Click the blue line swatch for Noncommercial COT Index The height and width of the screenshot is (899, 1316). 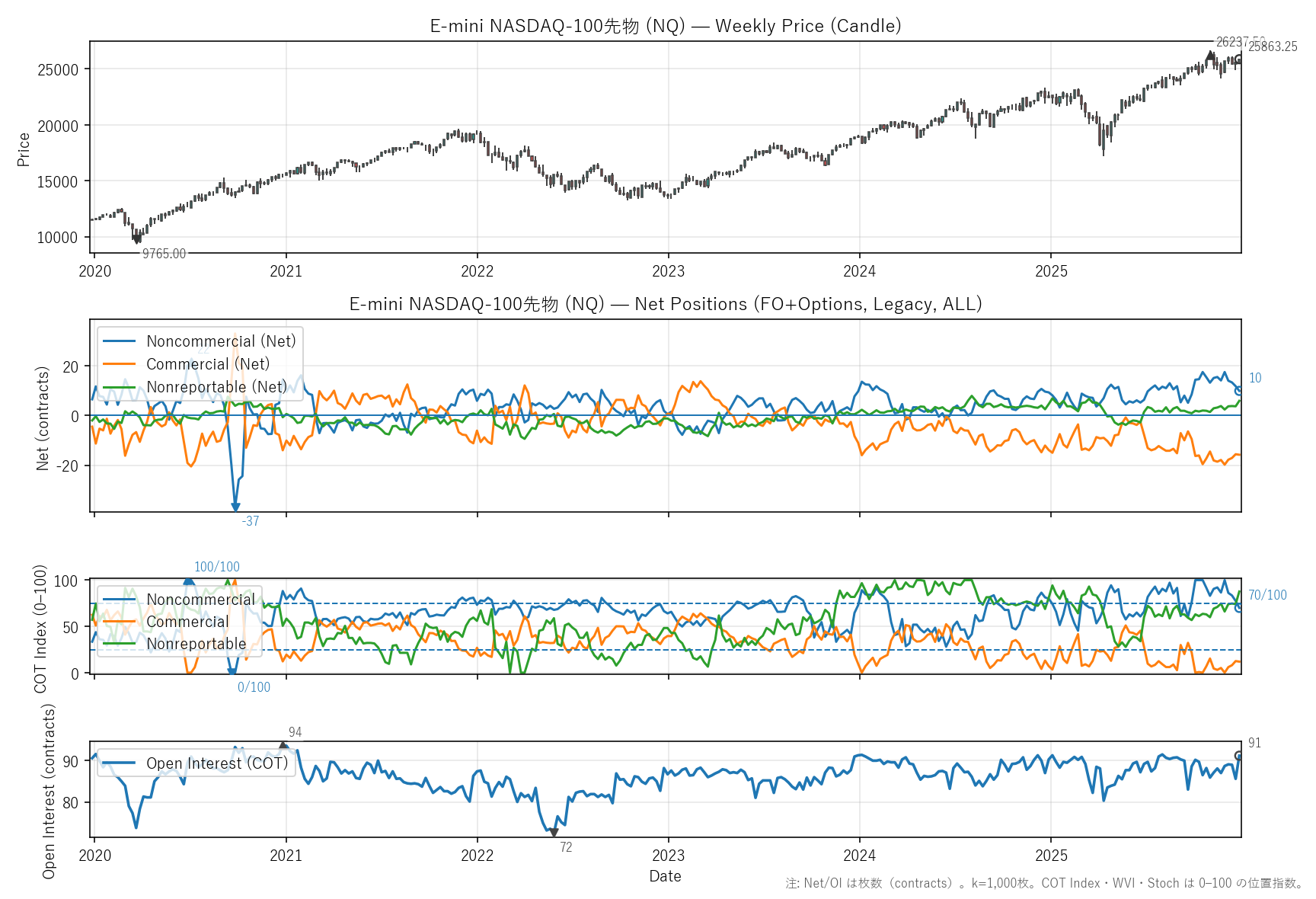point(119,600)
